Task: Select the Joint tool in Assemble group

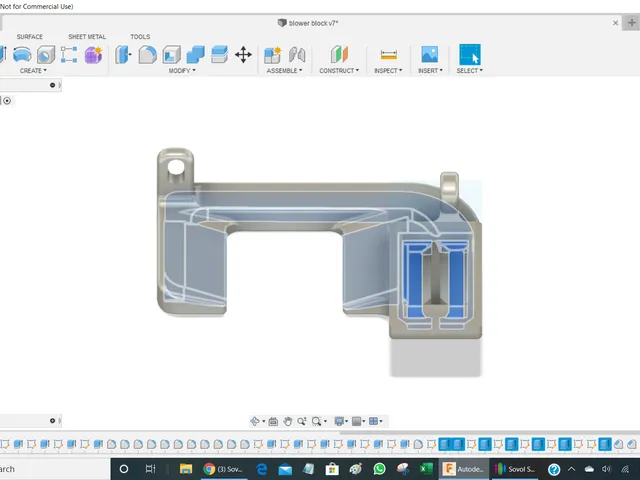Action: (297, 54)
